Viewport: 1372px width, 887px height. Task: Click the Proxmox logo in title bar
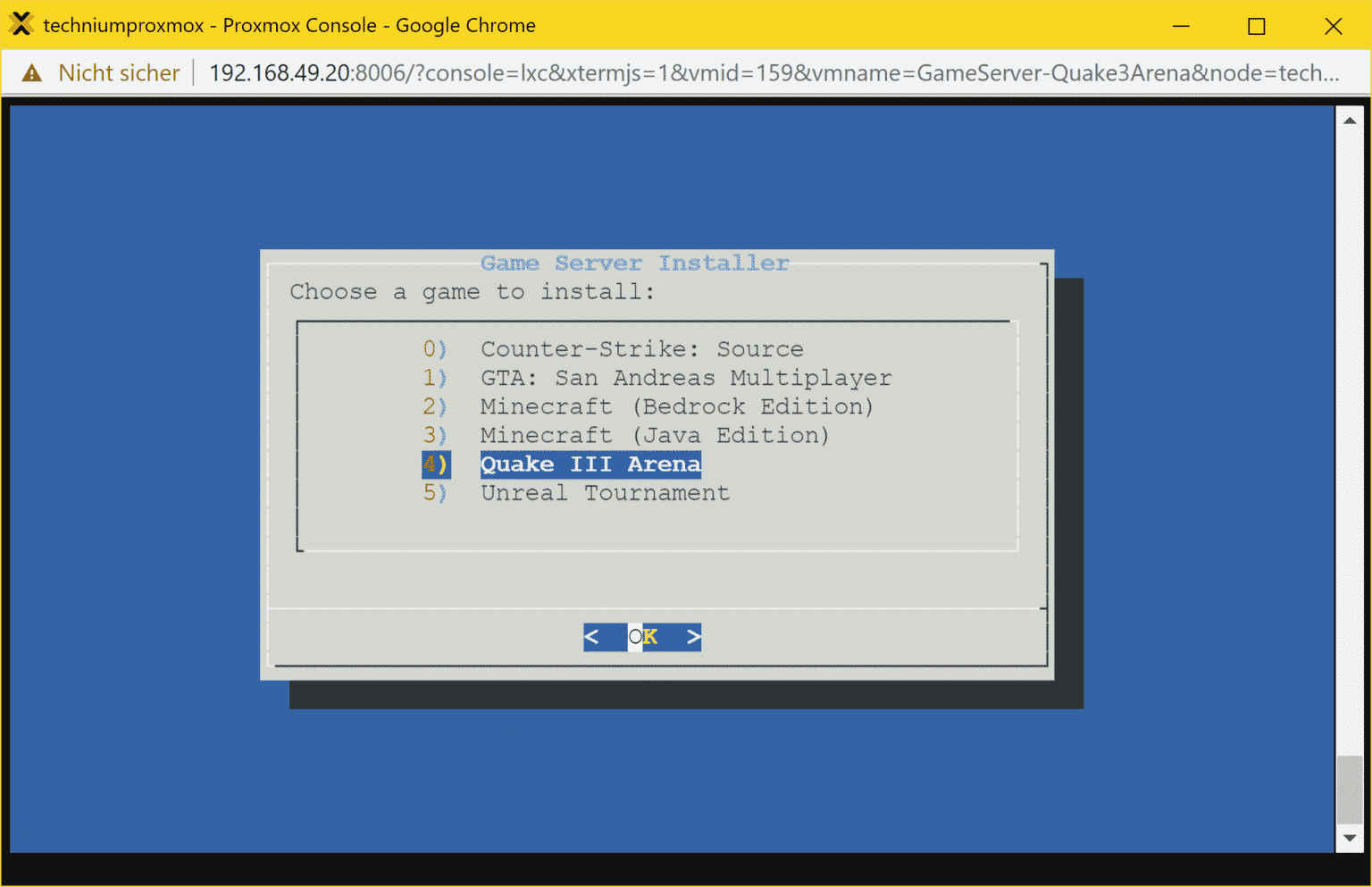tap(21, 24)
